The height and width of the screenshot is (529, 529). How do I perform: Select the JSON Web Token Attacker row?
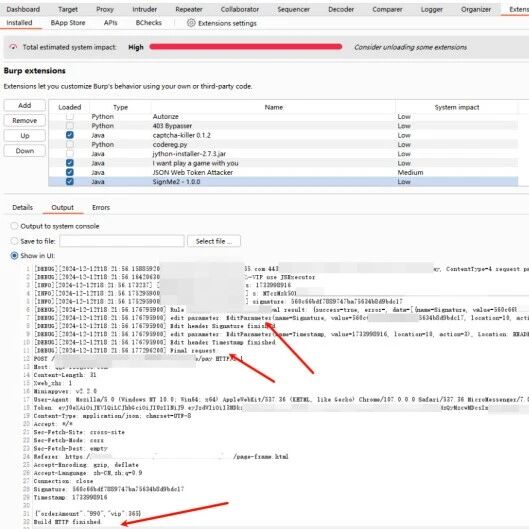(x=283, y=172)
